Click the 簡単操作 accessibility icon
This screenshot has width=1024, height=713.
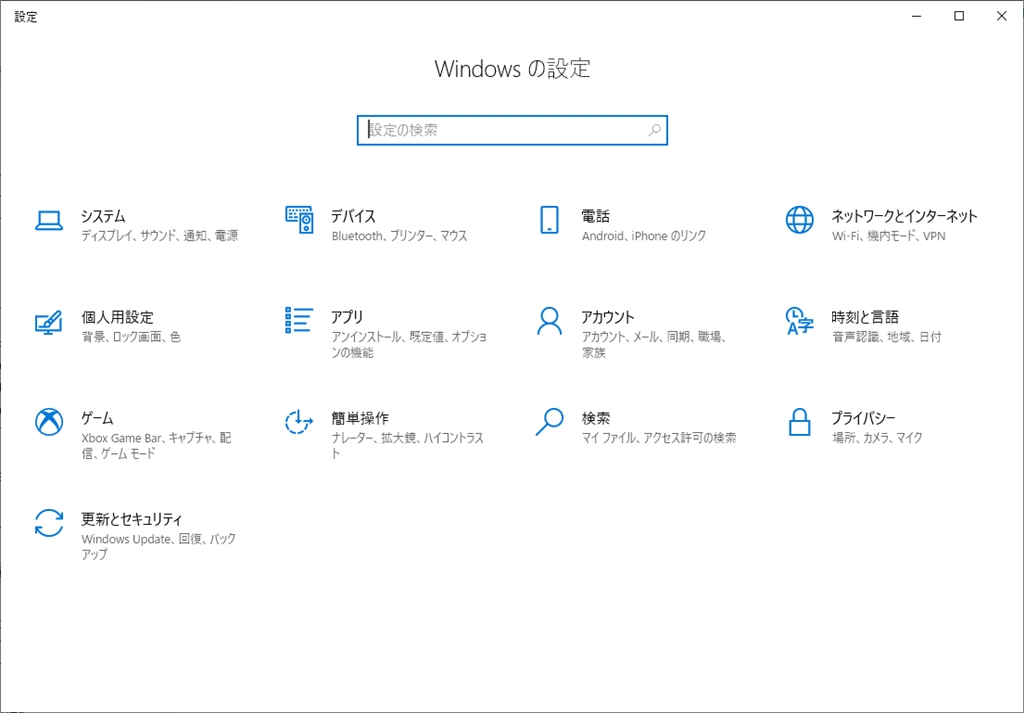(299, 422)
